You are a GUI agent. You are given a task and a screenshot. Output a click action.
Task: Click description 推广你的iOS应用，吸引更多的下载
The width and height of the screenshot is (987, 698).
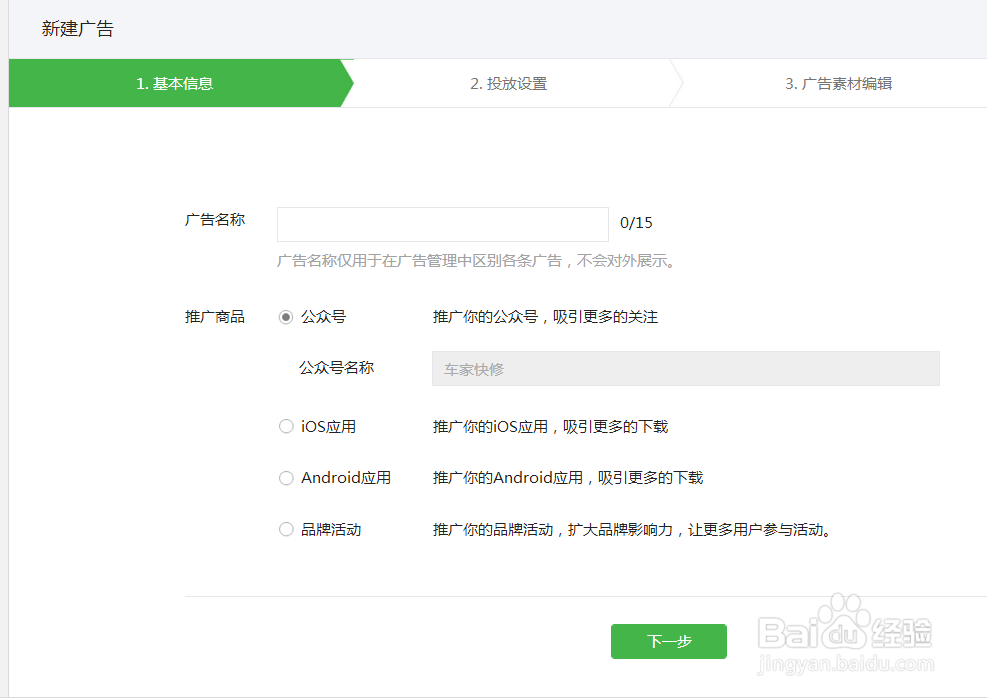click(550, 427)
